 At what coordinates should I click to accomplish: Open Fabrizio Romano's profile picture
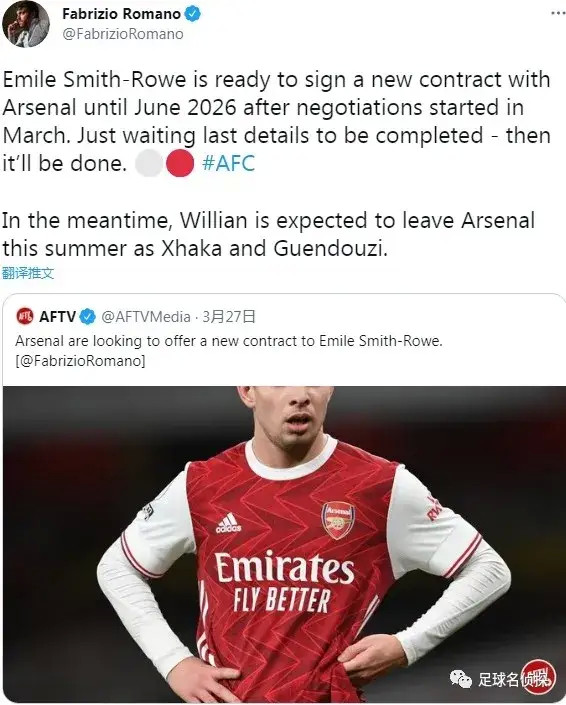tap(26, 23)
